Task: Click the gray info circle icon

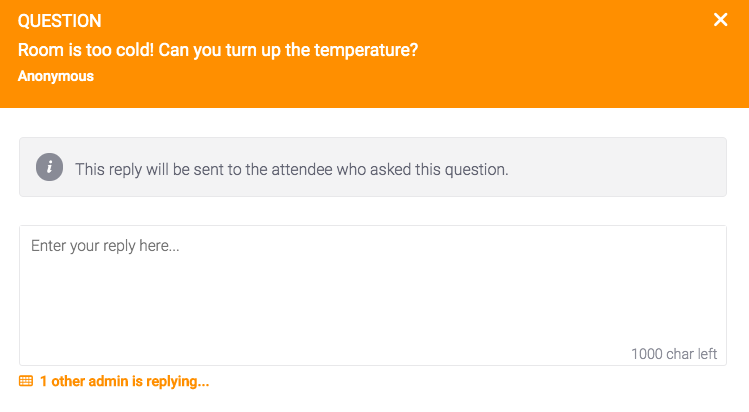Action: tap(49, 167)
